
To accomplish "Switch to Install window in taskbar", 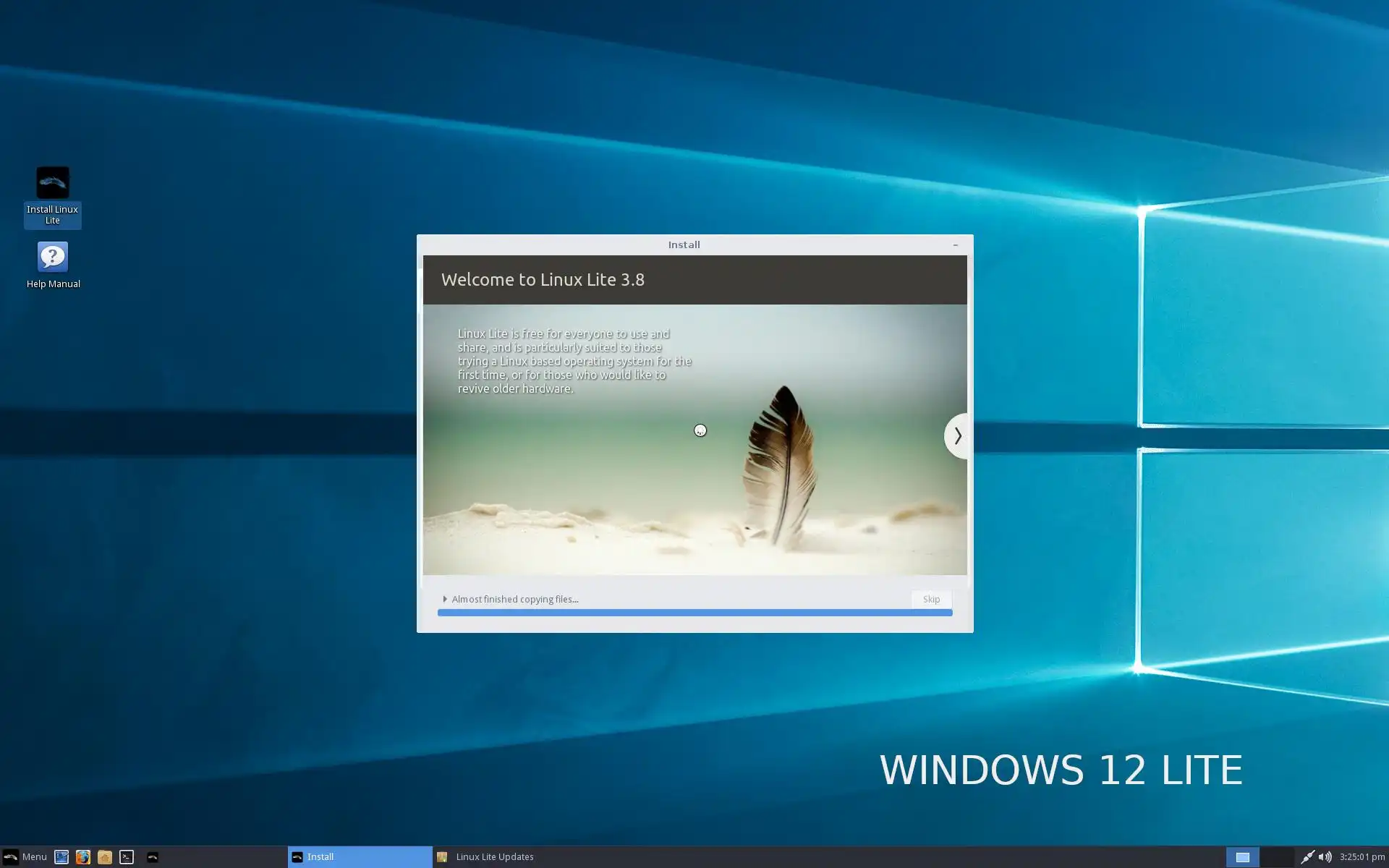I will [360, 857].
